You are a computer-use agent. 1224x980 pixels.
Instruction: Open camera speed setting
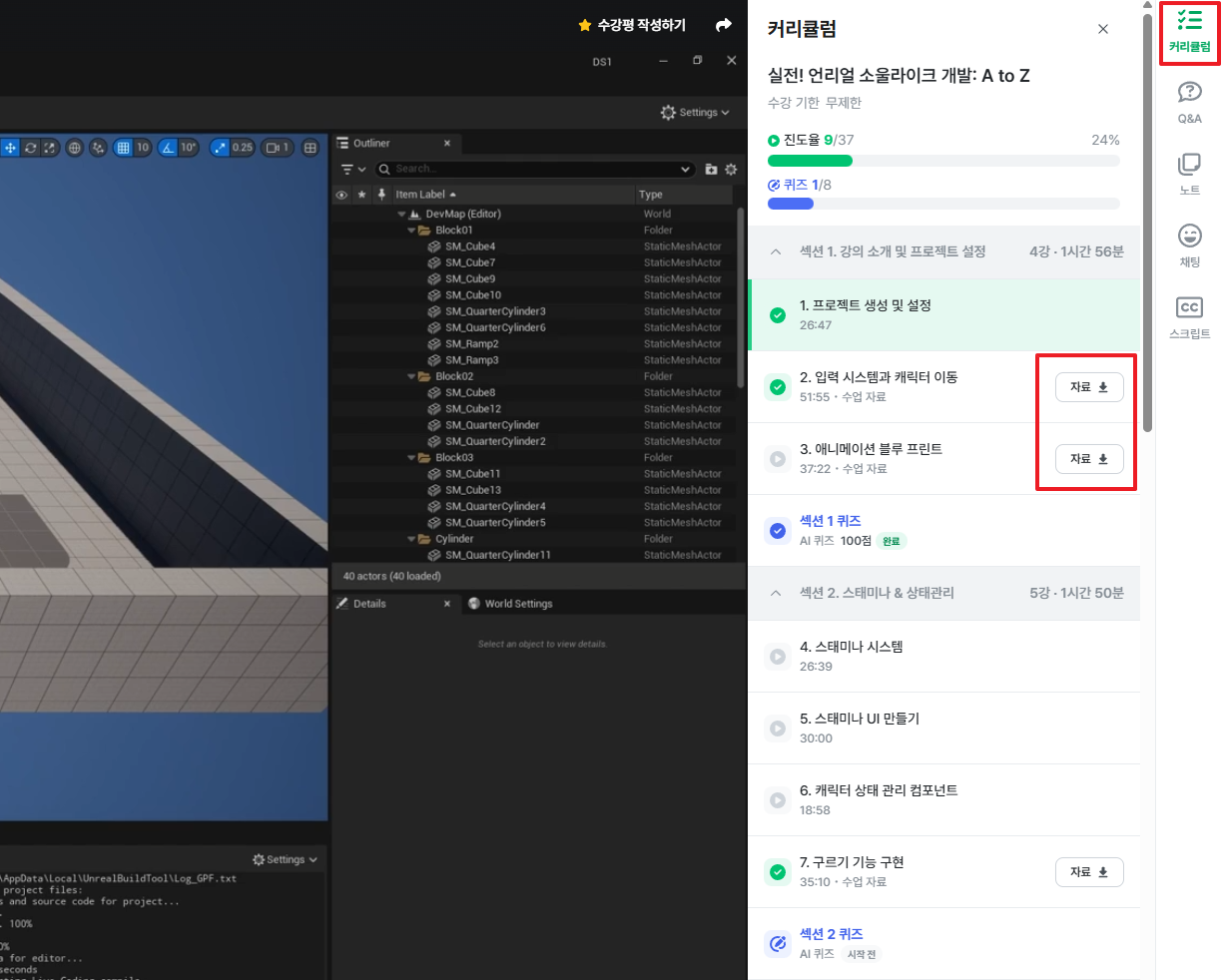[x=277, y=148]
